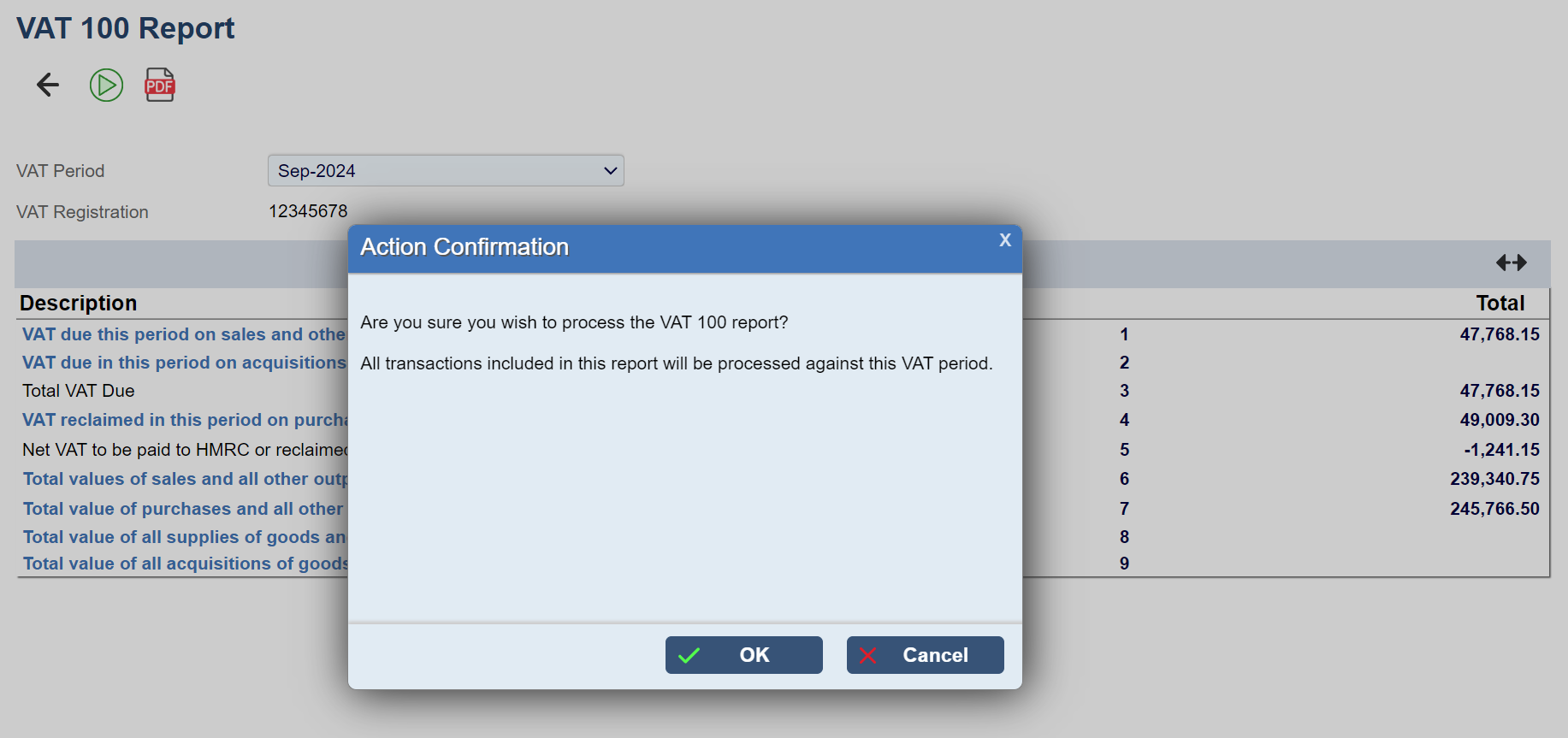
Task: Open the VAT Period dropdown showing Sep-2024
Action: coord(446,170)
